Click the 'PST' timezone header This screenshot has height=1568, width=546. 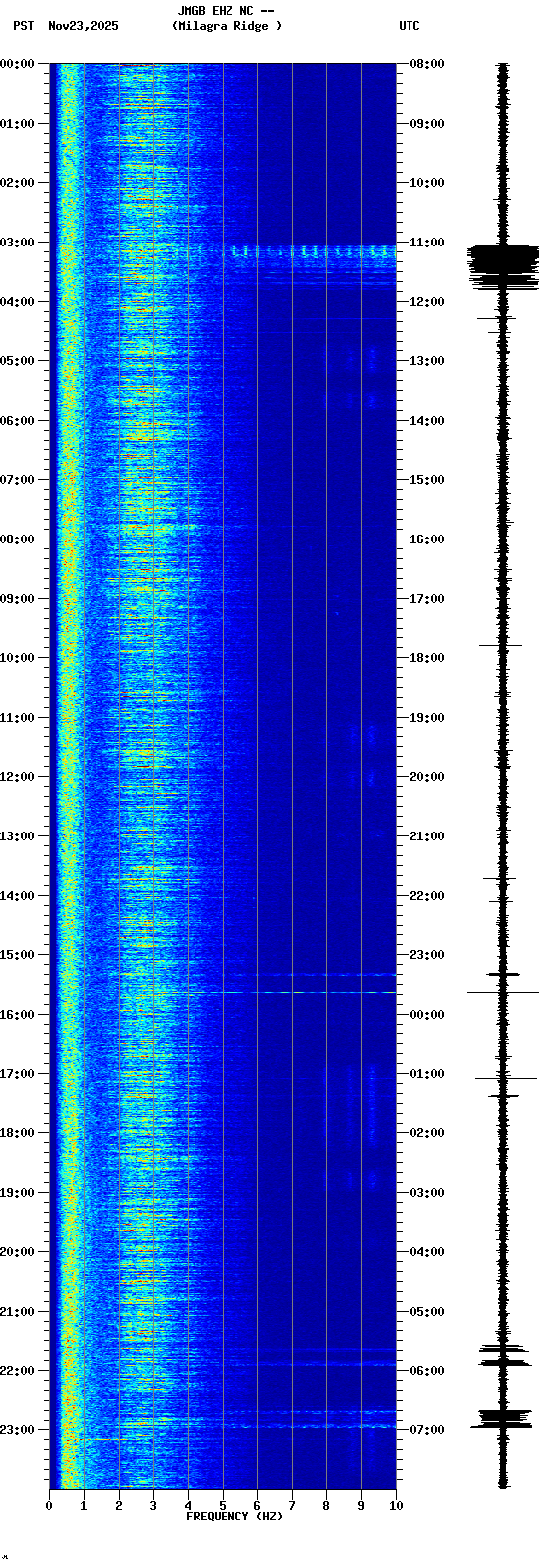point(24,26)
